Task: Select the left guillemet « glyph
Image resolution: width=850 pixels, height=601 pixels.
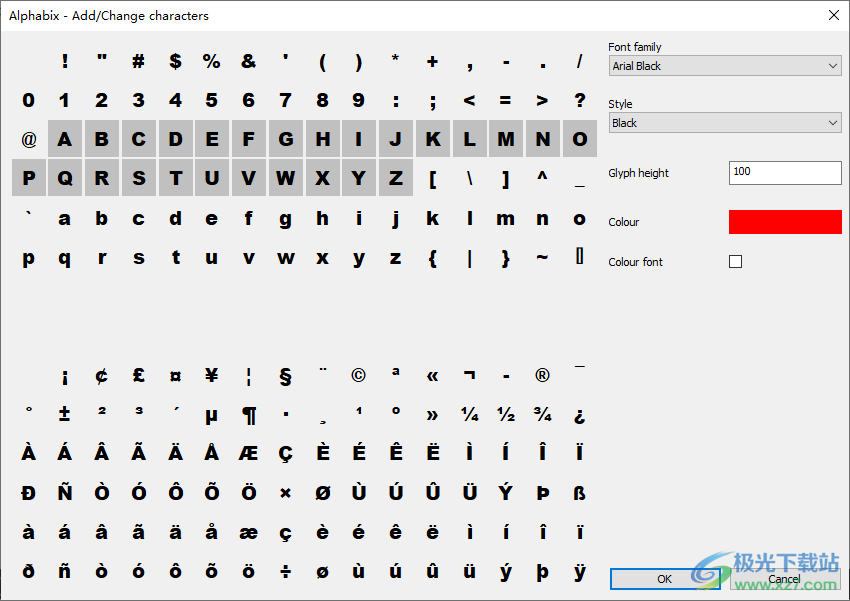Action: click(432, 376)
